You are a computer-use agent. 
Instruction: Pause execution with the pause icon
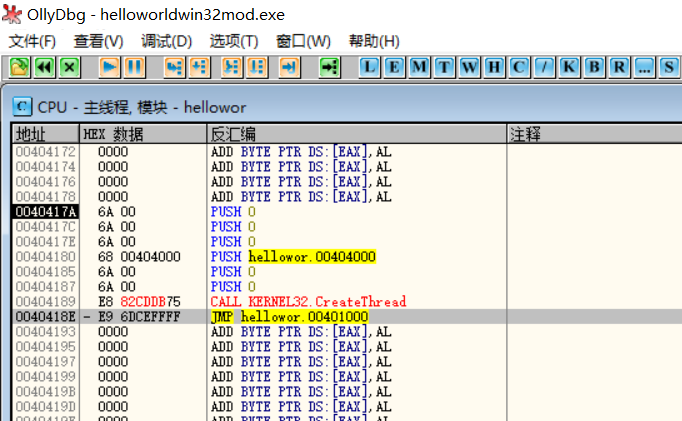(x=134, y=67)
